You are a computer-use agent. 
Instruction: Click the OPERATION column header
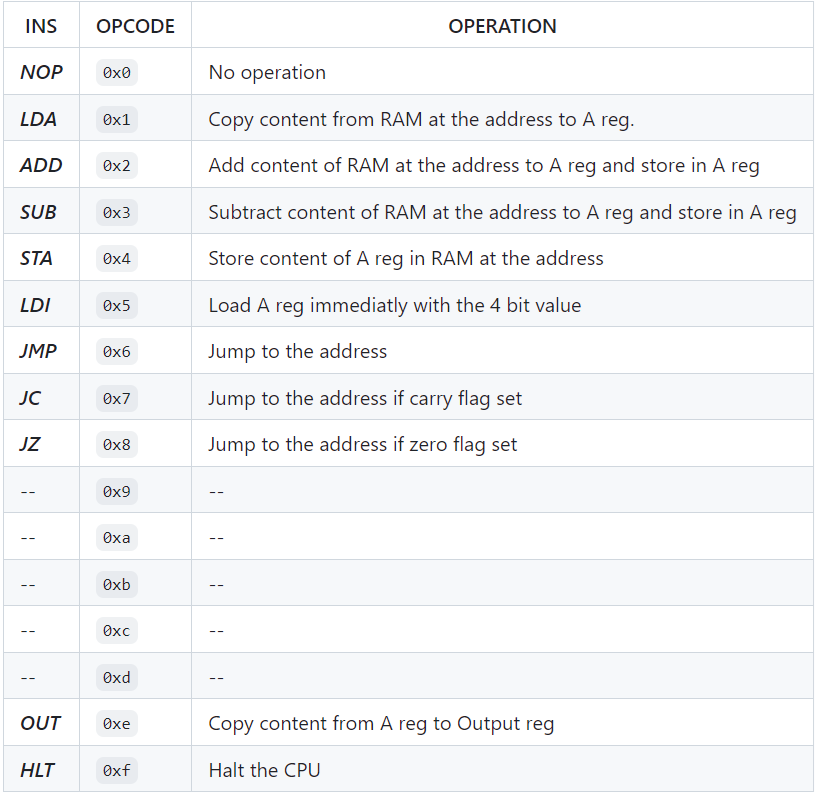[x=502, y=26]
